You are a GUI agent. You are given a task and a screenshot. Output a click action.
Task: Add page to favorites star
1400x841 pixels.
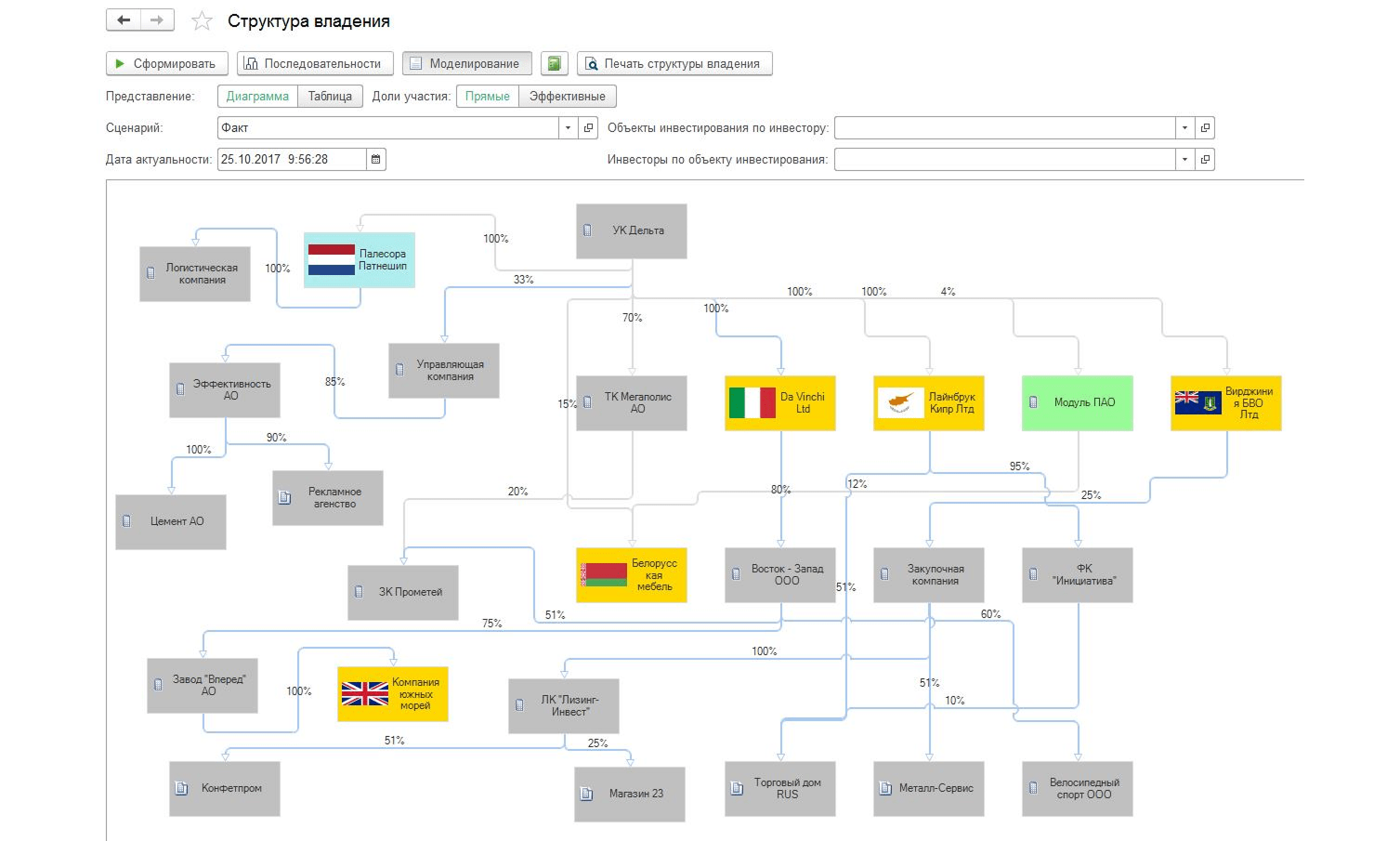pos(202,21)
